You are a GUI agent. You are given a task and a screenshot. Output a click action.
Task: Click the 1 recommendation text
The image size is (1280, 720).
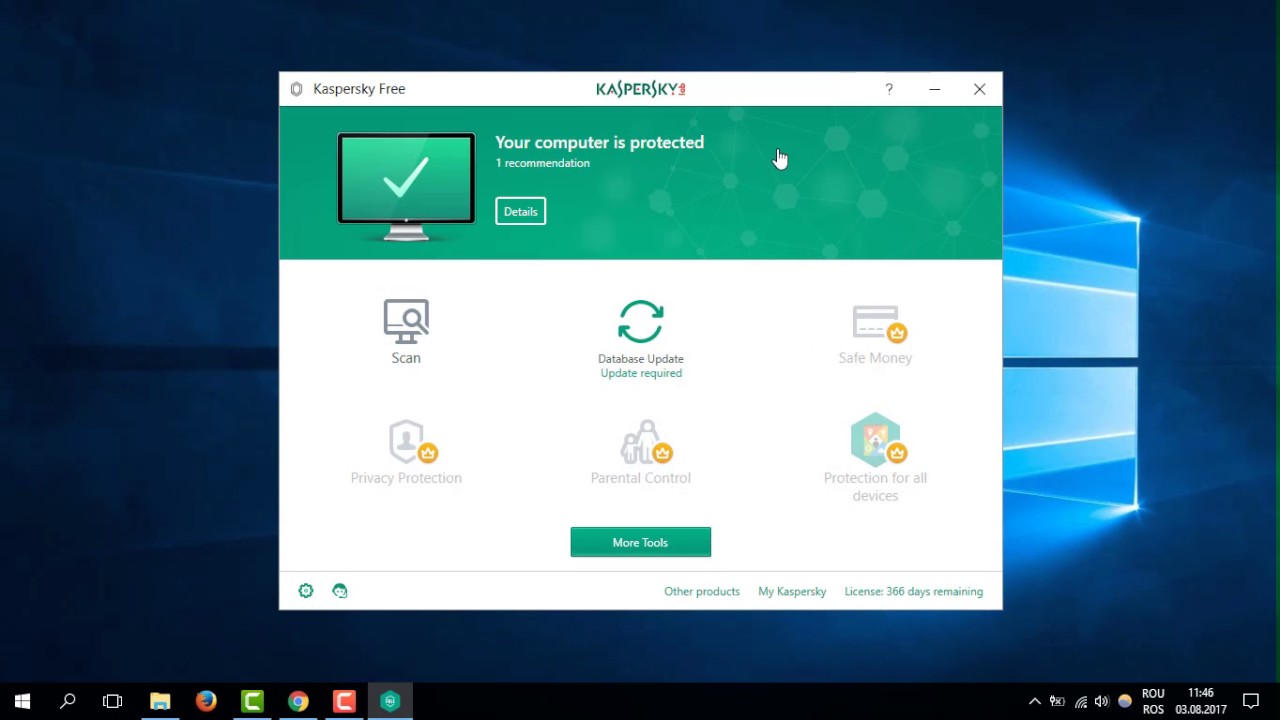543,163
